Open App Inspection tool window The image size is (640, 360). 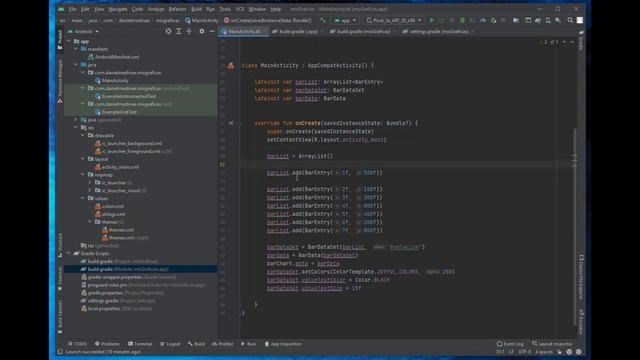[283, 344]
